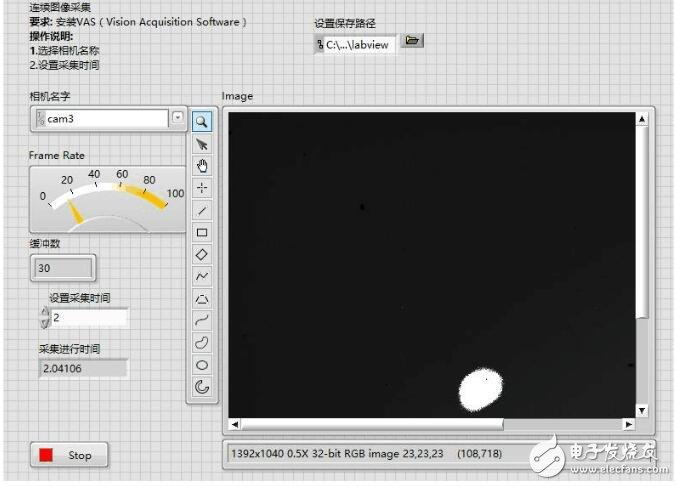Screen dimensions: 677x486
Task: Open the camera name dropdown arrow
Action: (x=178, y=118)
